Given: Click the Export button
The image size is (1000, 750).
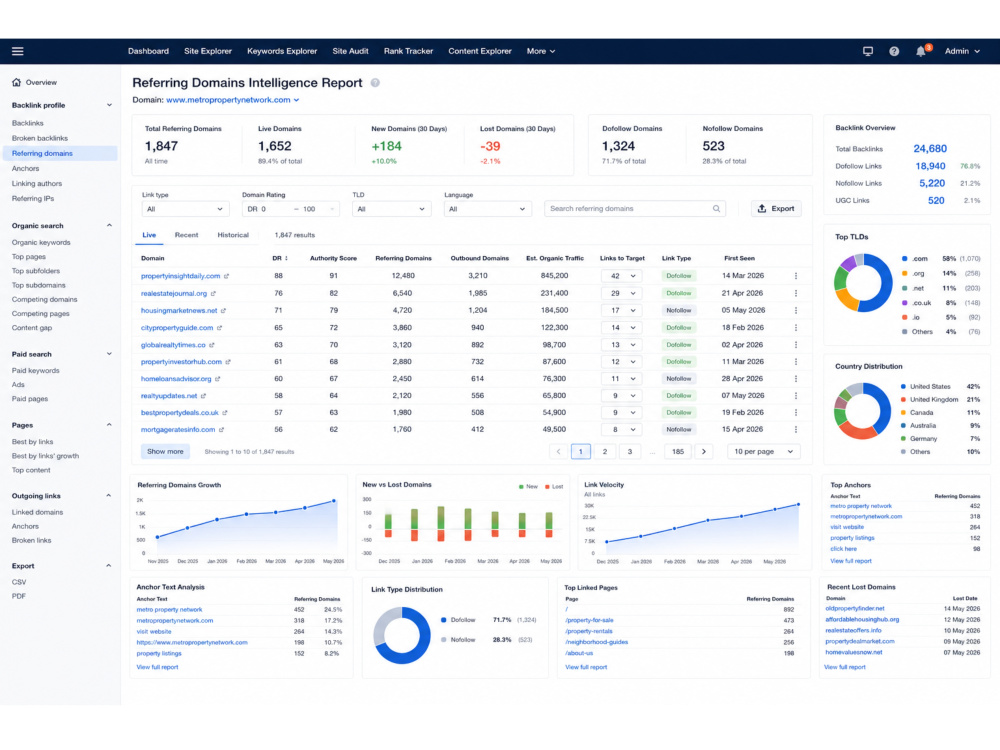Looking at the screenshot, I should [x=776, y=209].
